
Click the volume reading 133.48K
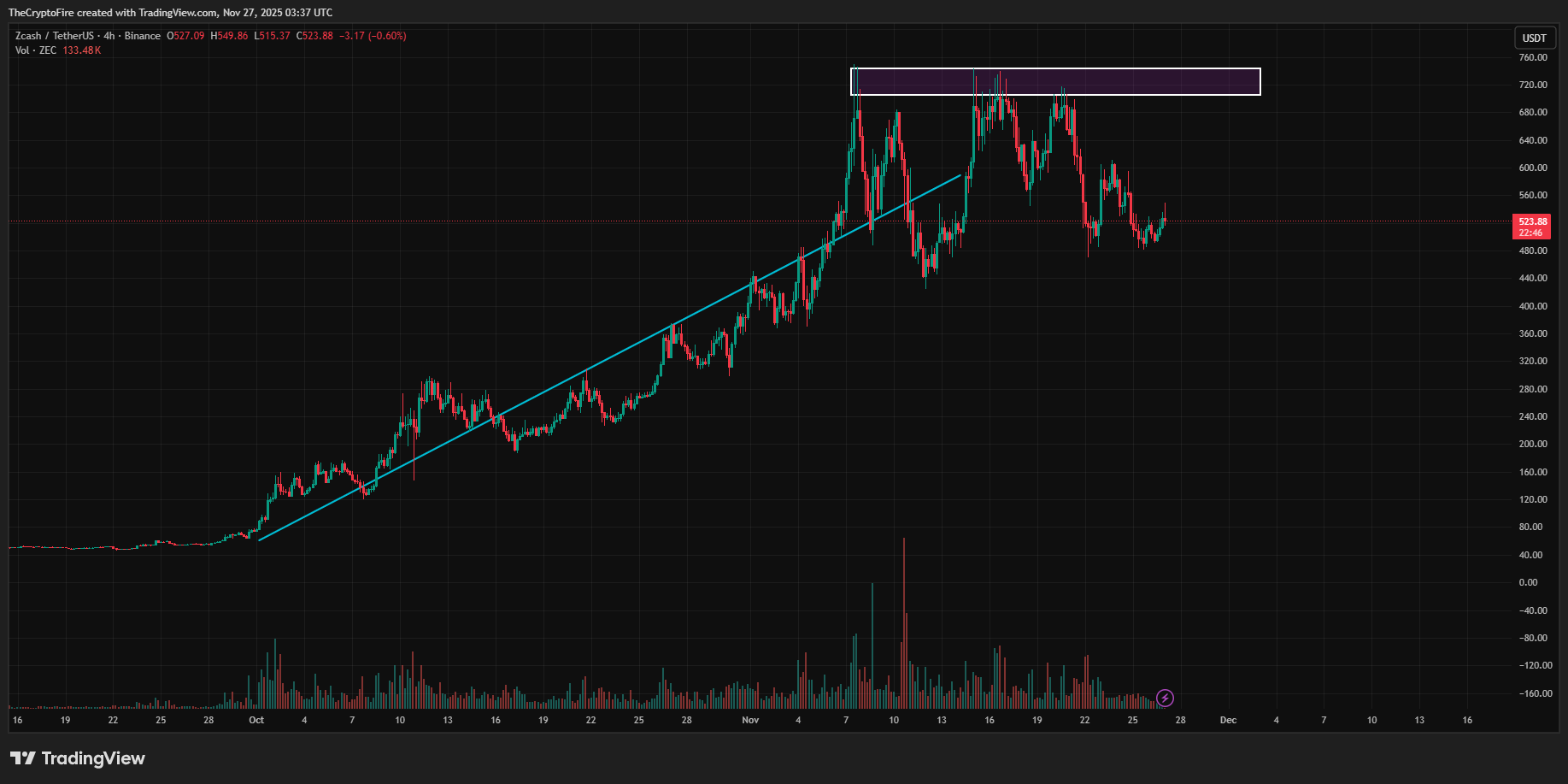click(x=83, y=50)
